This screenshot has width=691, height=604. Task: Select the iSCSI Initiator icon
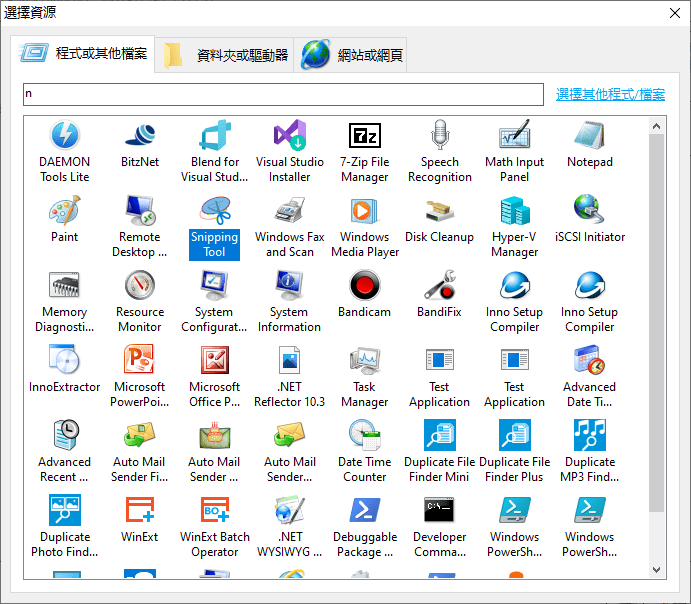pos(589,210)
